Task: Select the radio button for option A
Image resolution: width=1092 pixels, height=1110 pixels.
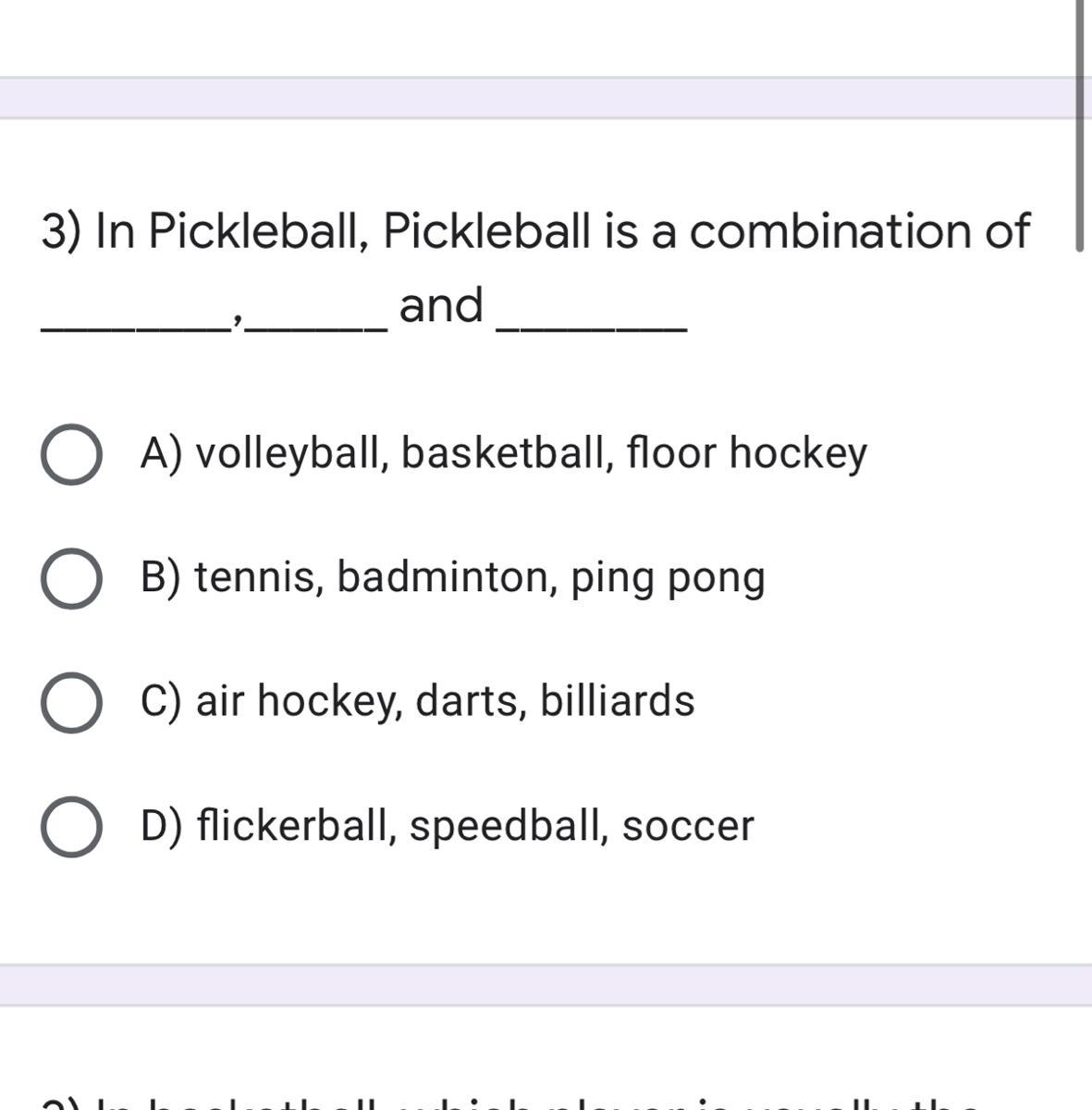Action: tap(71, 455)
